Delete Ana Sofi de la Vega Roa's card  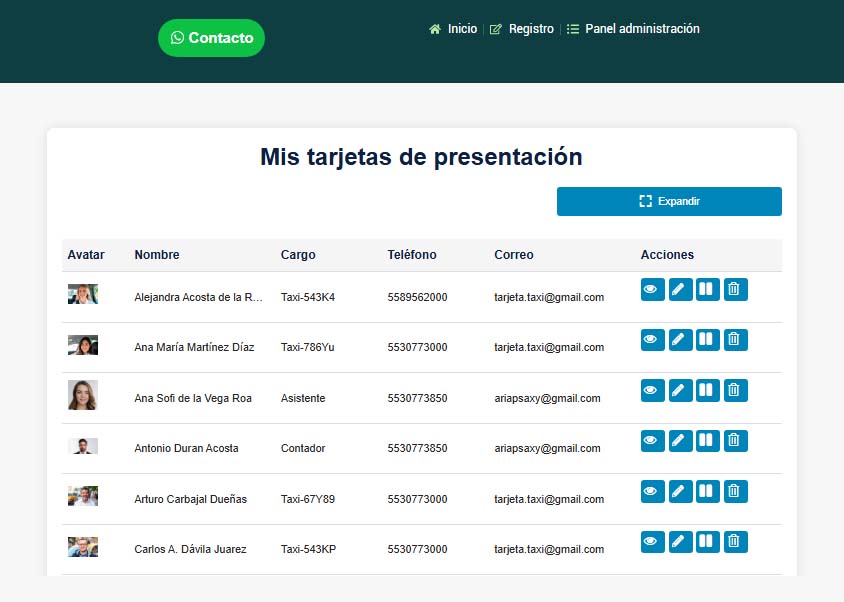735,390
